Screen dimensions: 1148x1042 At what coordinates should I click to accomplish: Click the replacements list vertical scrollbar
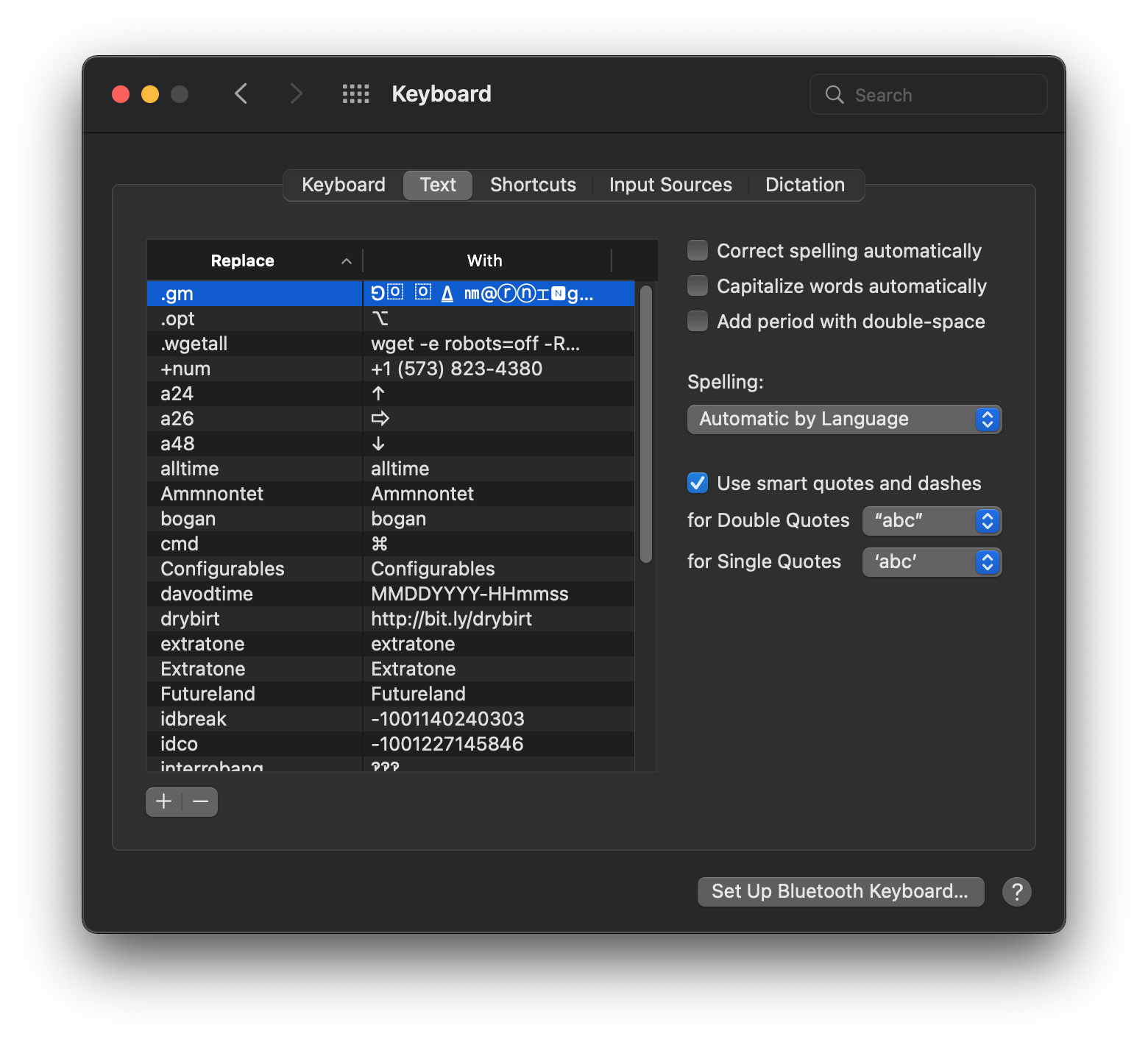646,424
